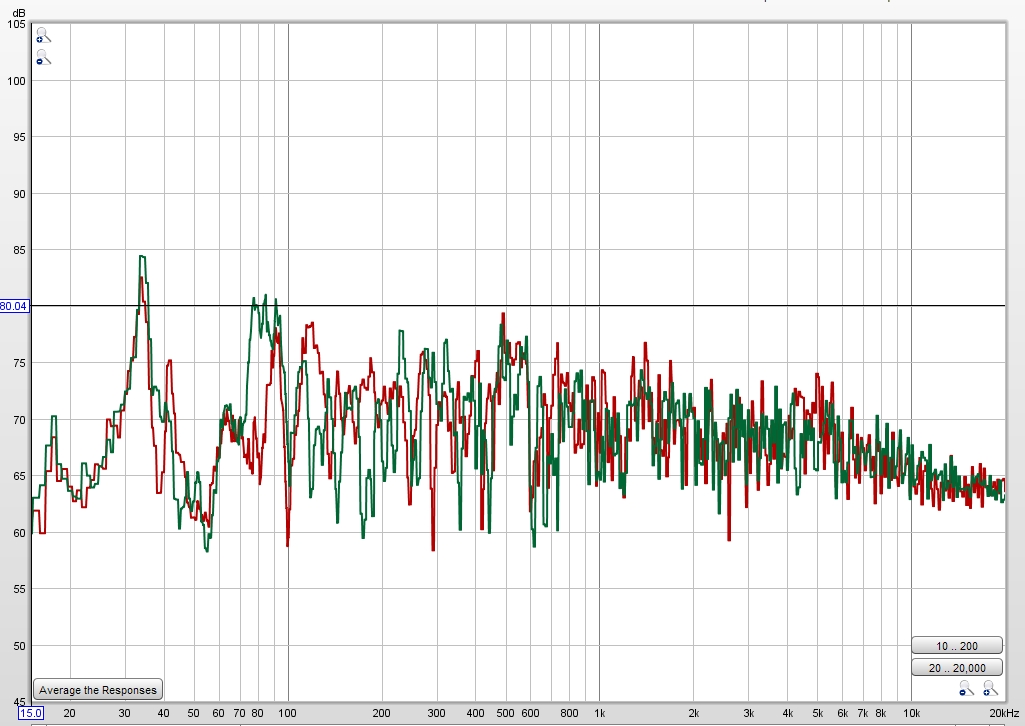Zoom in the frequency axis with the plus magnifier
The width and height of the screenshot is (1025, 726).
990,688
